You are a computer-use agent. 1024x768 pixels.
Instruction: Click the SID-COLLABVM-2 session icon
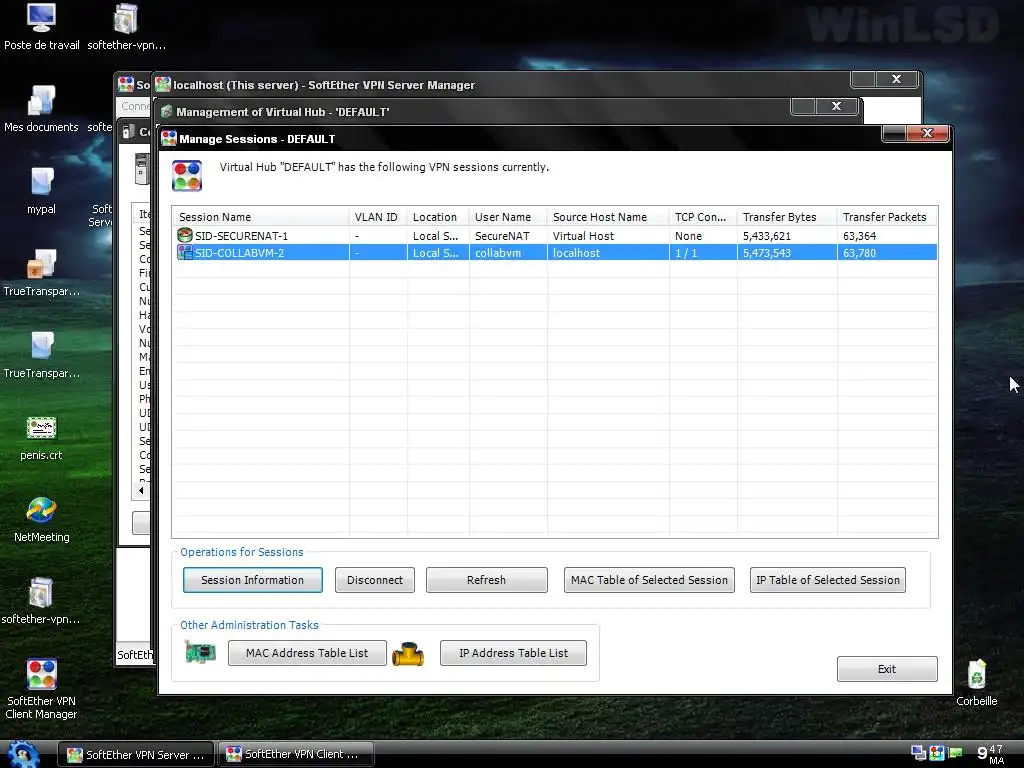[x=185, y=253]
